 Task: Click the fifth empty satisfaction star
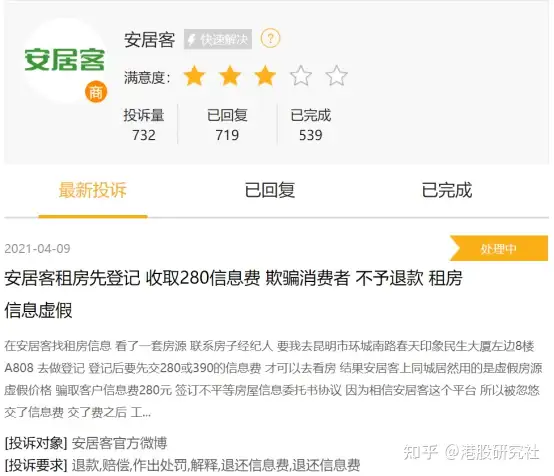[x=336, y=76]
